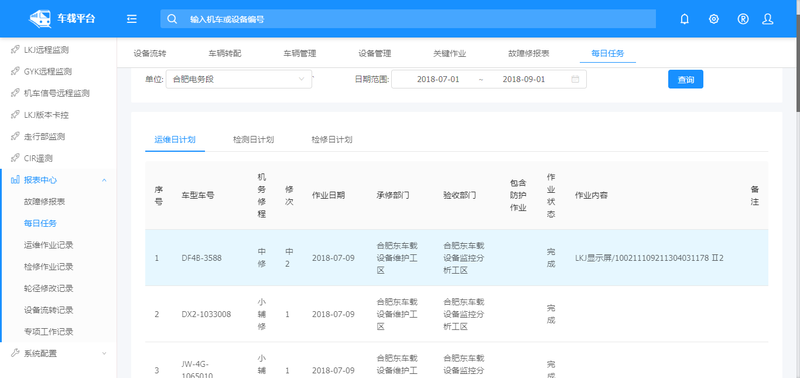Click the 作业日期 column header

329,195
